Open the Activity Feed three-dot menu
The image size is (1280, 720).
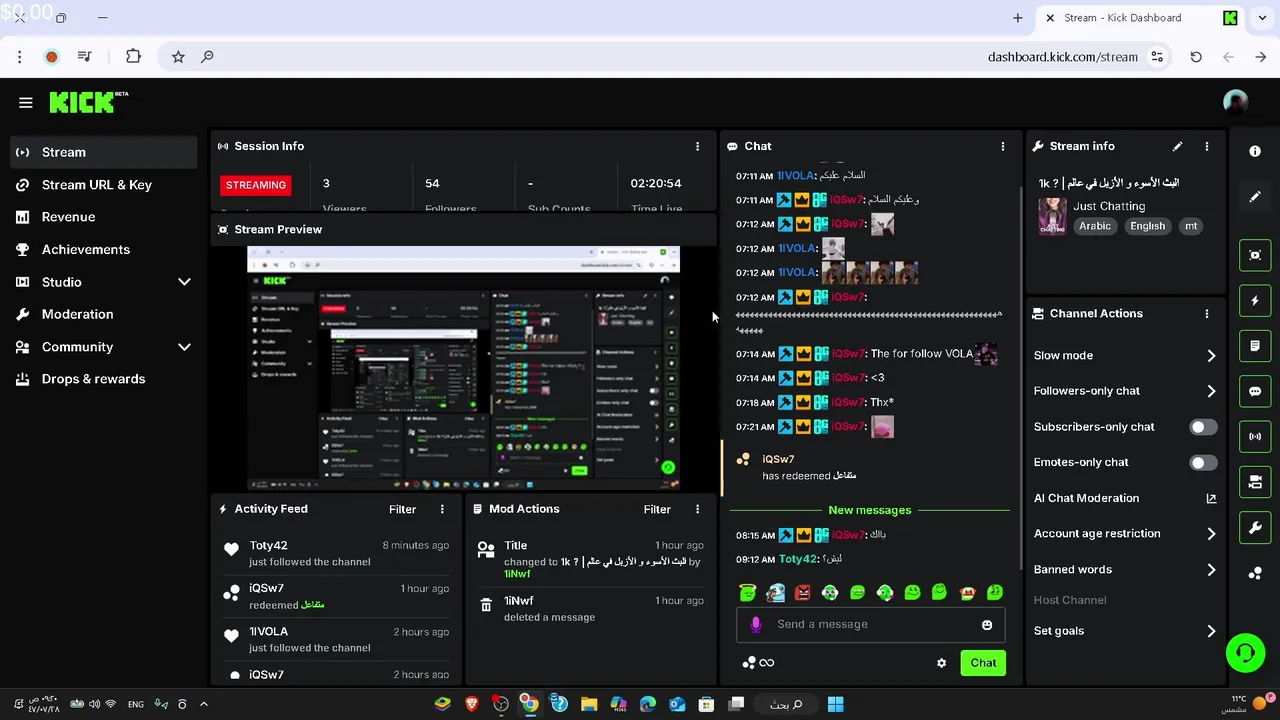point(442,509)
